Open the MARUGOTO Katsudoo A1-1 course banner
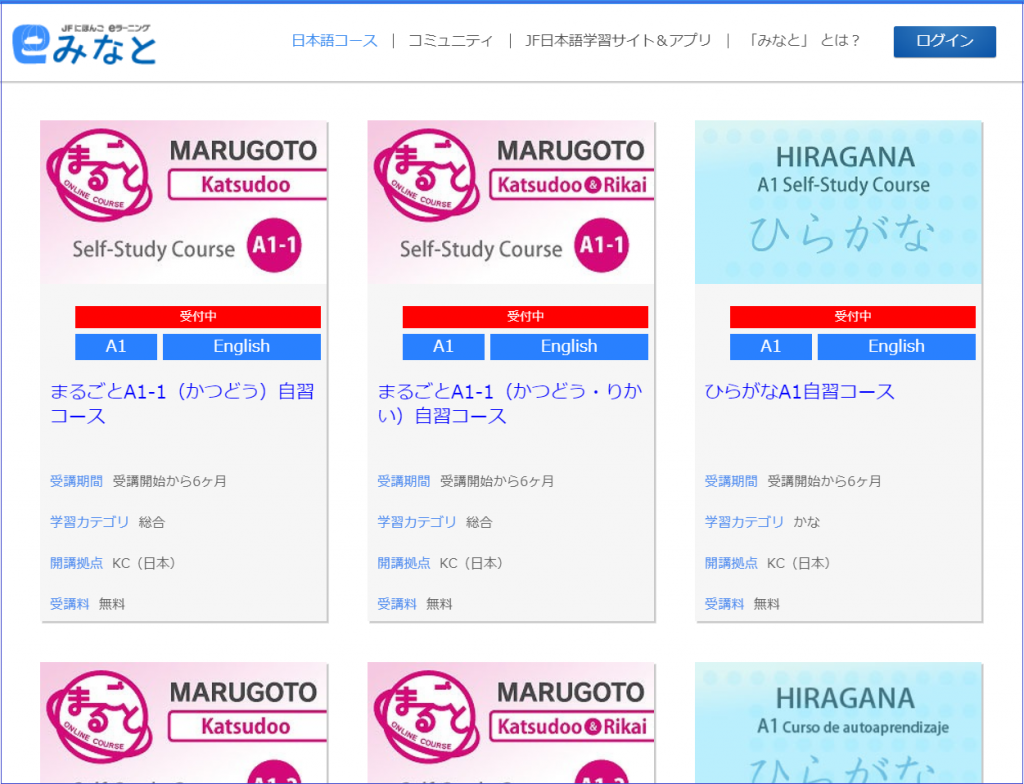This screenshot has height=784, width=1024. coord(184,203)
